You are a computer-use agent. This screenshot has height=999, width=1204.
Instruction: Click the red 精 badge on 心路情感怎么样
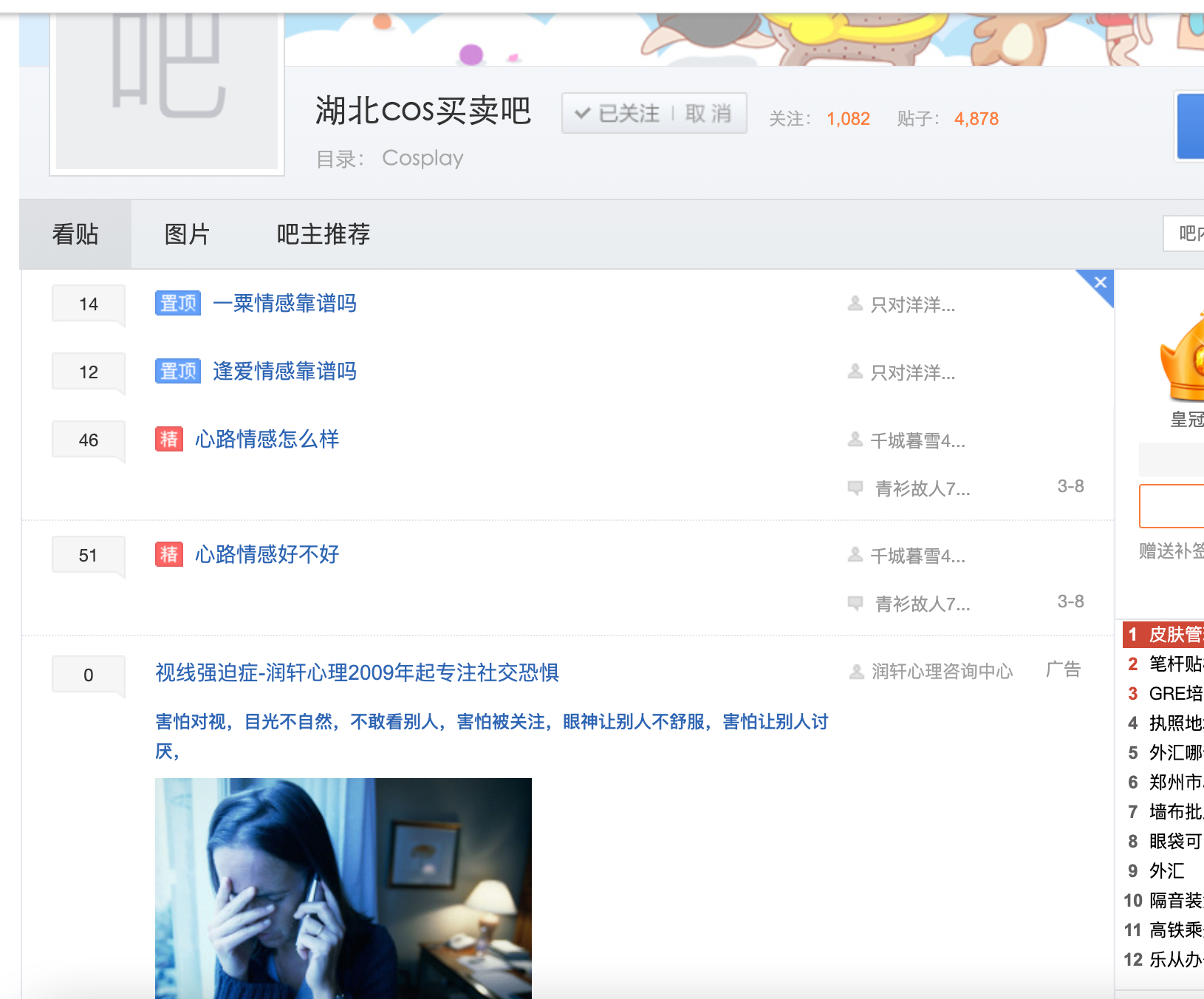[x=168, y=439]
